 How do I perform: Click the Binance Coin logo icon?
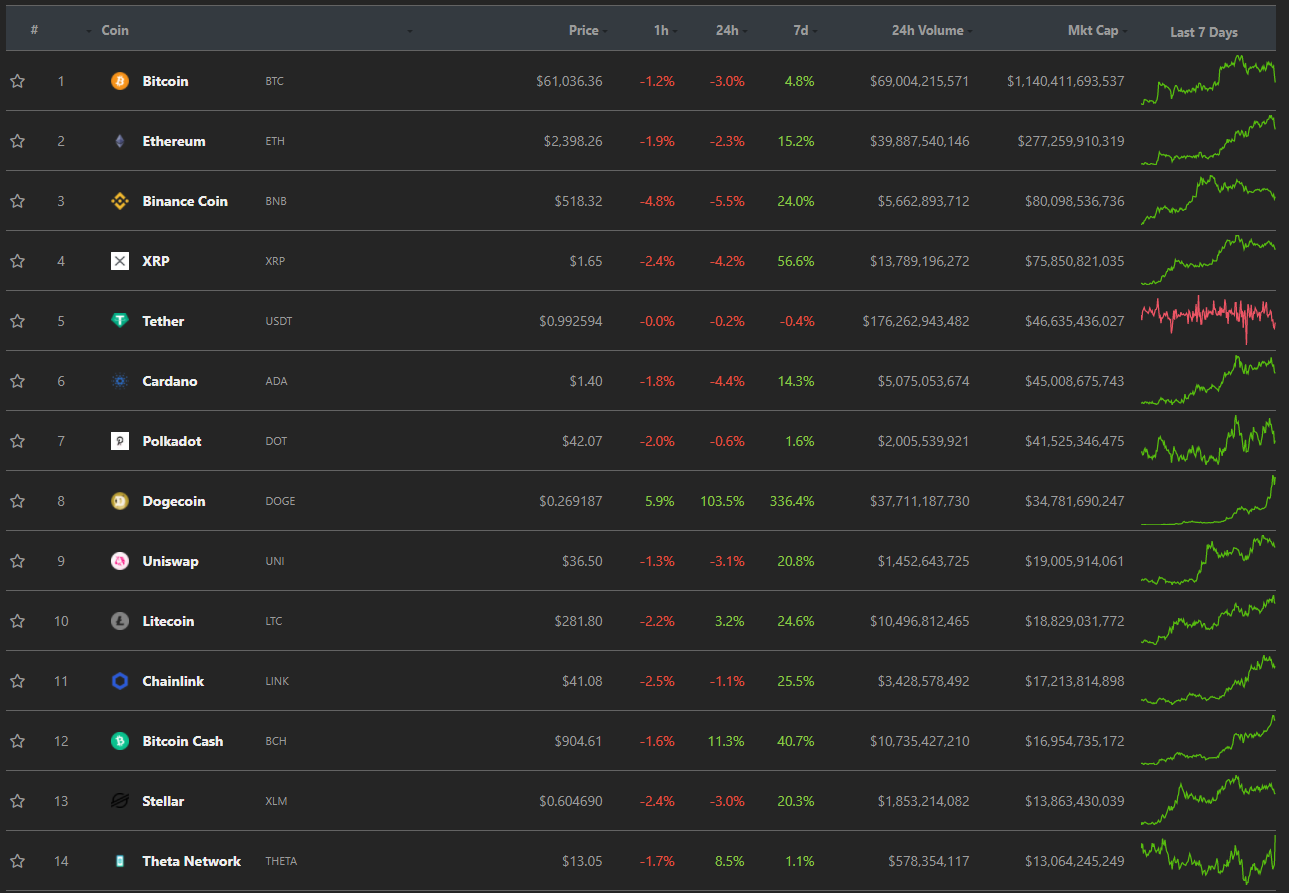click(120, 201)
